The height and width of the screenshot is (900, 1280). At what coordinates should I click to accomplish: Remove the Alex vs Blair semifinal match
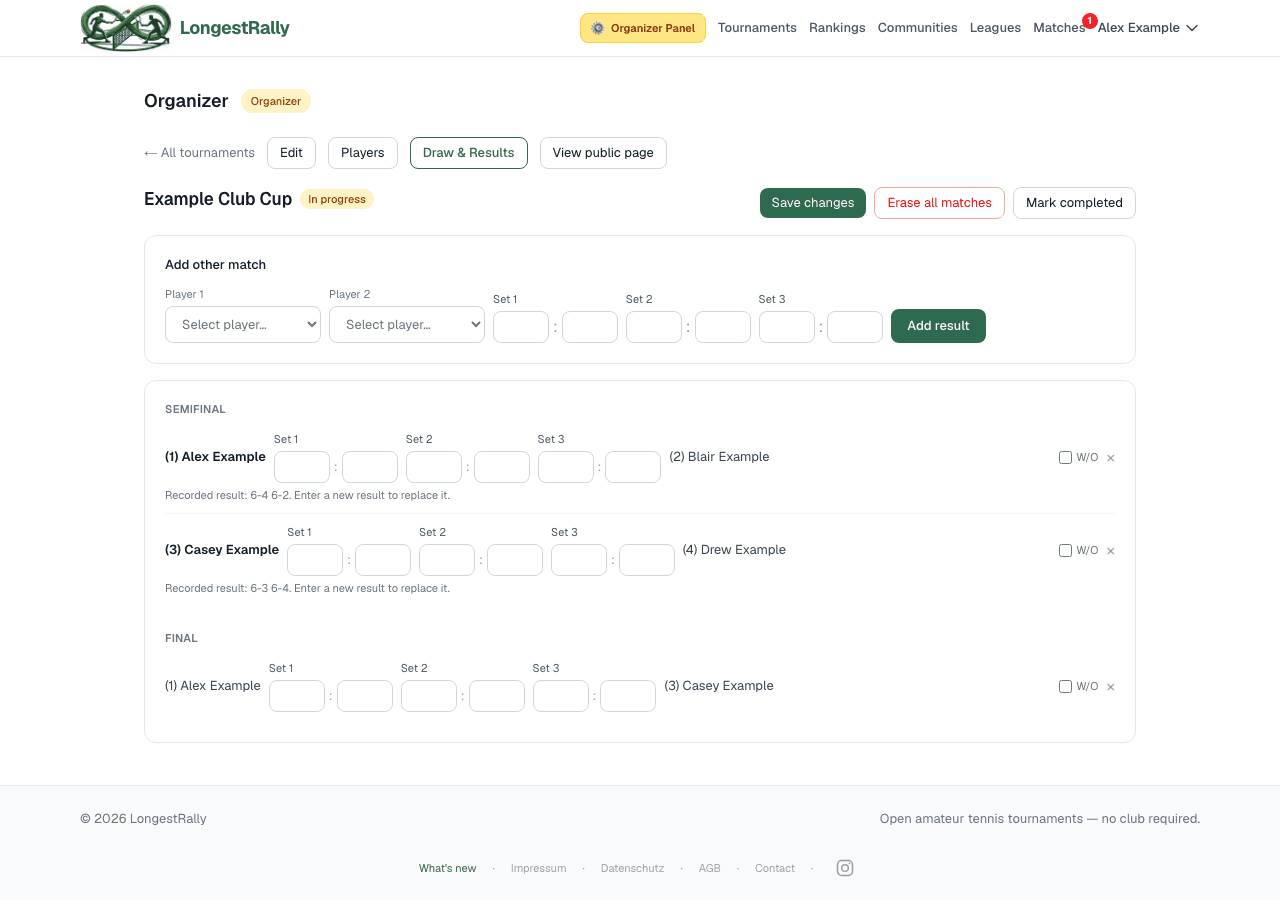coord(1110,458)
